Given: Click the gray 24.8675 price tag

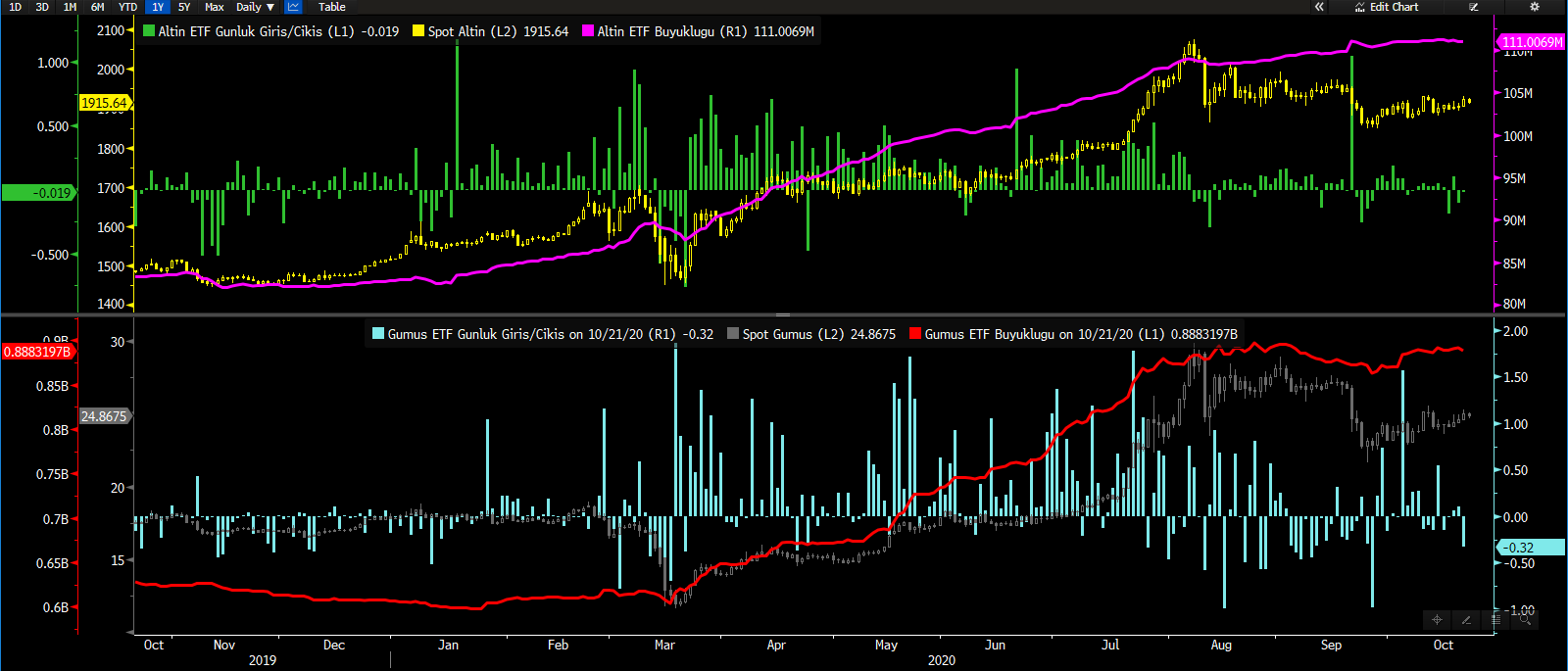Looking at the screenshot, I should click(x=104, y=416).
